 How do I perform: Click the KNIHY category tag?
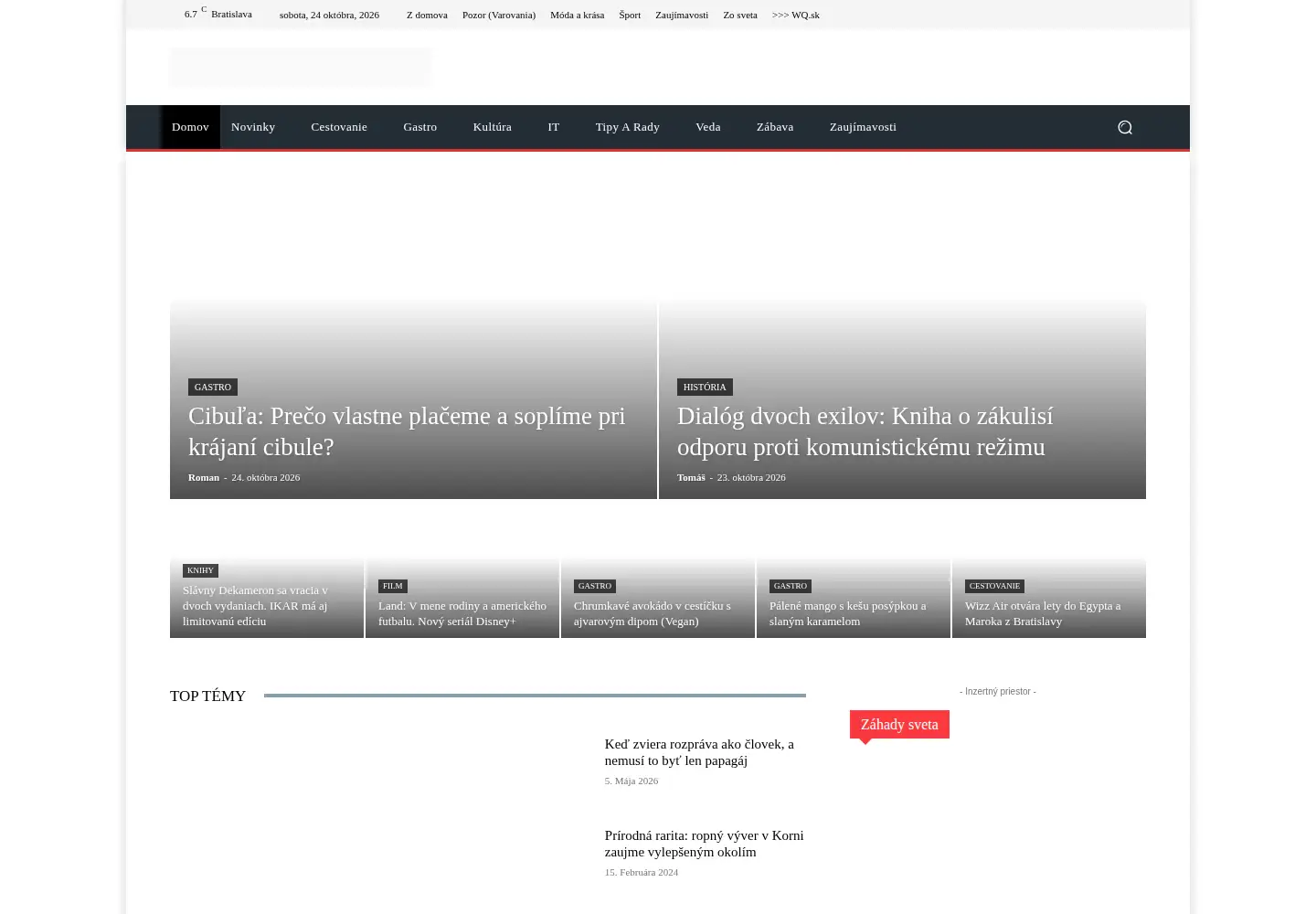coord(200,570)
